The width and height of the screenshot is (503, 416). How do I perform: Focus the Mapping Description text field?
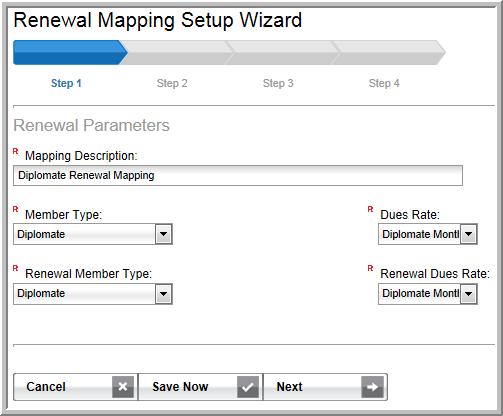238,175
